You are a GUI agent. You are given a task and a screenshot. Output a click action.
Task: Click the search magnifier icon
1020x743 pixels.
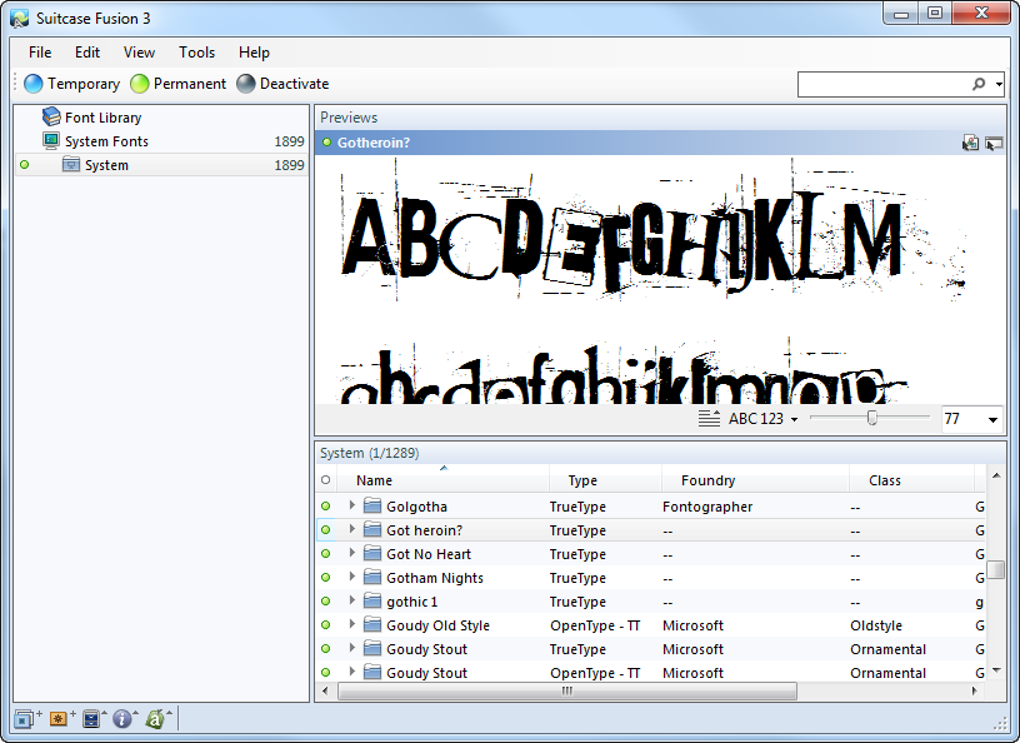979,84
